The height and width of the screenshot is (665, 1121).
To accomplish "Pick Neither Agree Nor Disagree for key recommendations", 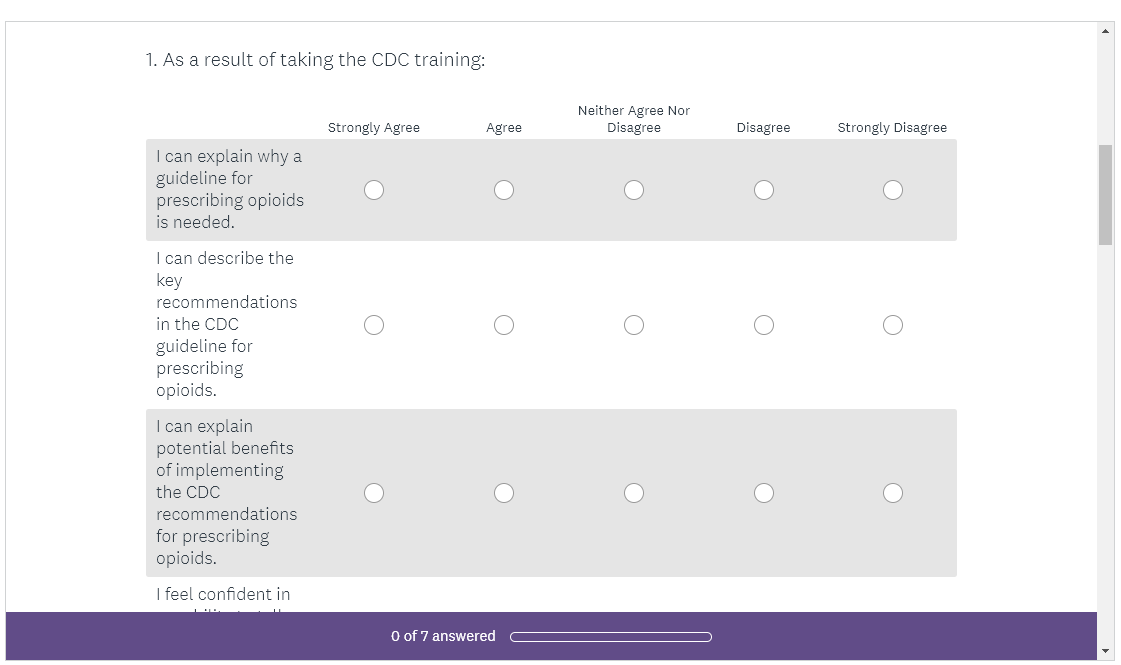I will [634, 325].
